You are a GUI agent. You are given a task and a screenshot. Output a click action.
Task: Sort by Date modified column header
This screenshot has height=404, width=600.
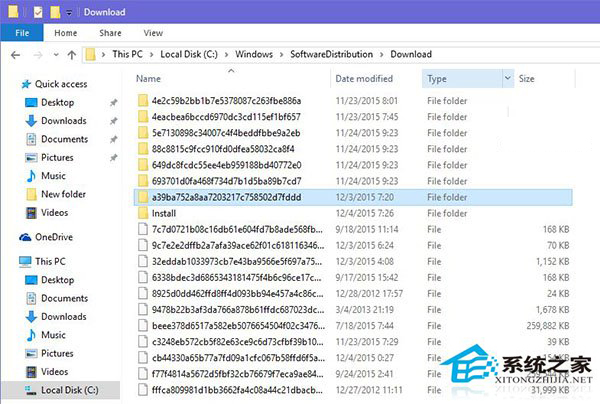point(364,79)
